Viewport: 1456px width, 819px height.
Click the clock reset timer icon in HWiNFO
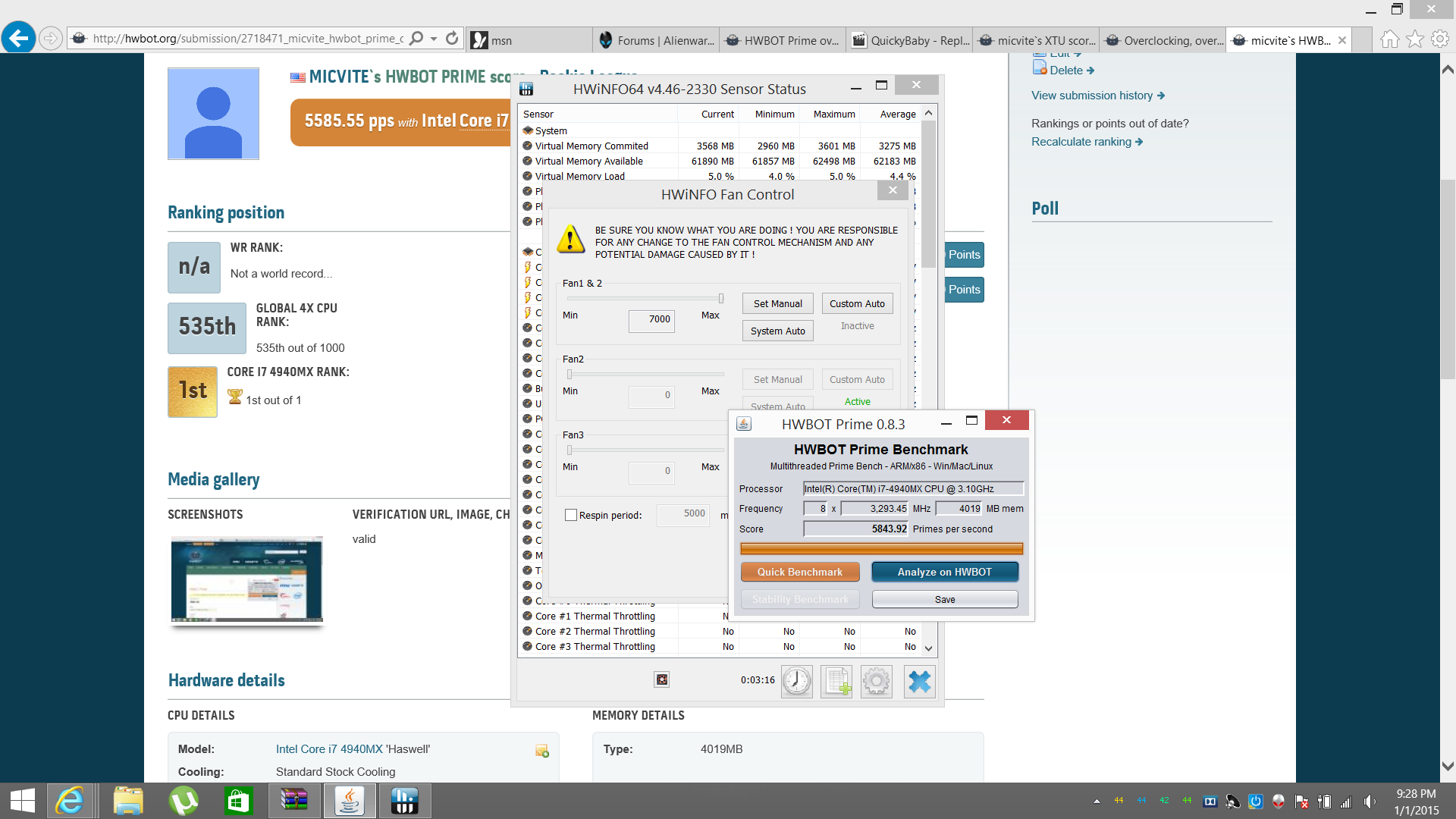click(x=797, y=681)
